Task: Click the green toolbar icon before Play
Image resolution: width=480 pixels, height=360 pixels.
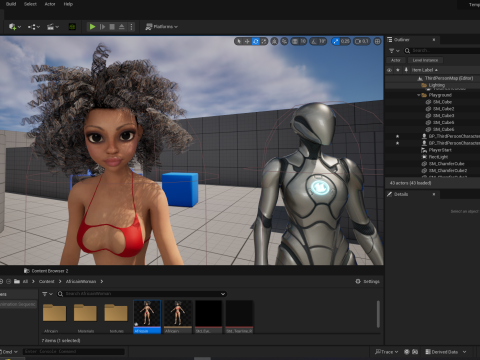Action: click(x=72, y=27)
